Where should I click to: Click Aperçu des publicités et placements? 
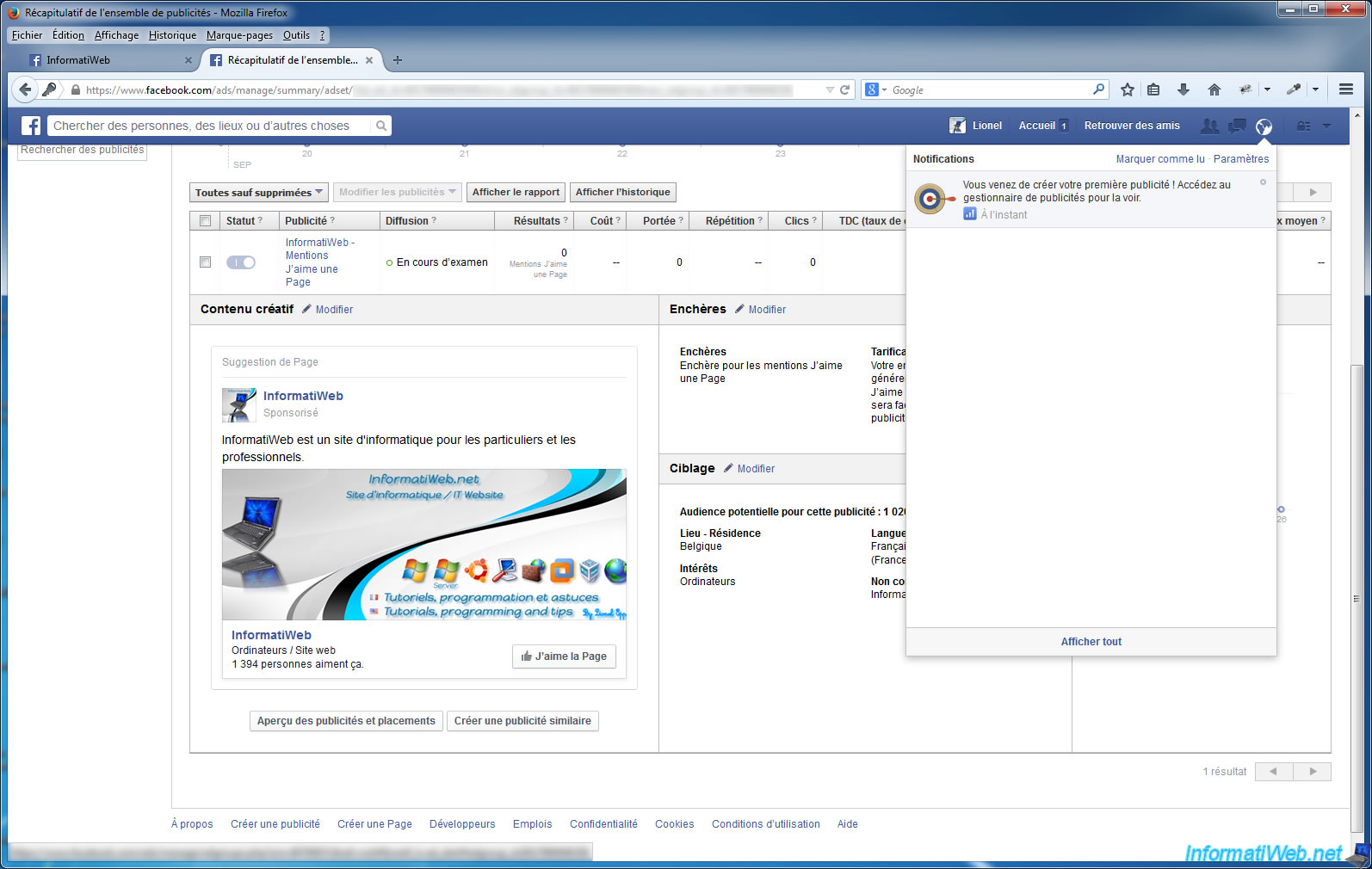pos(346,721)
